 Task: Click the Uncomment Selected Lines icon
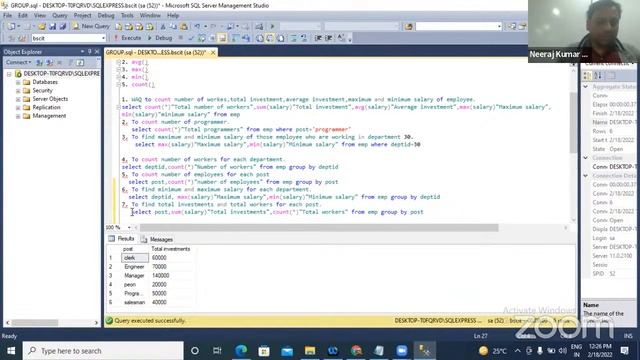304,38
